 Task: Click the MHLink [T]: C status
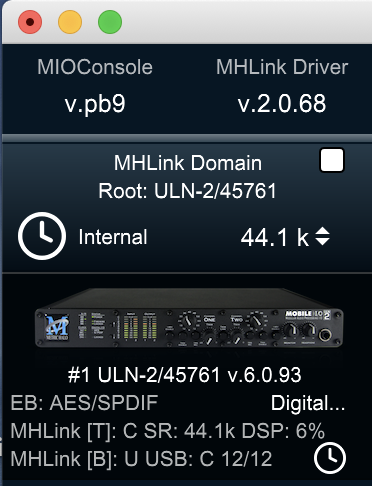[74, 431]
